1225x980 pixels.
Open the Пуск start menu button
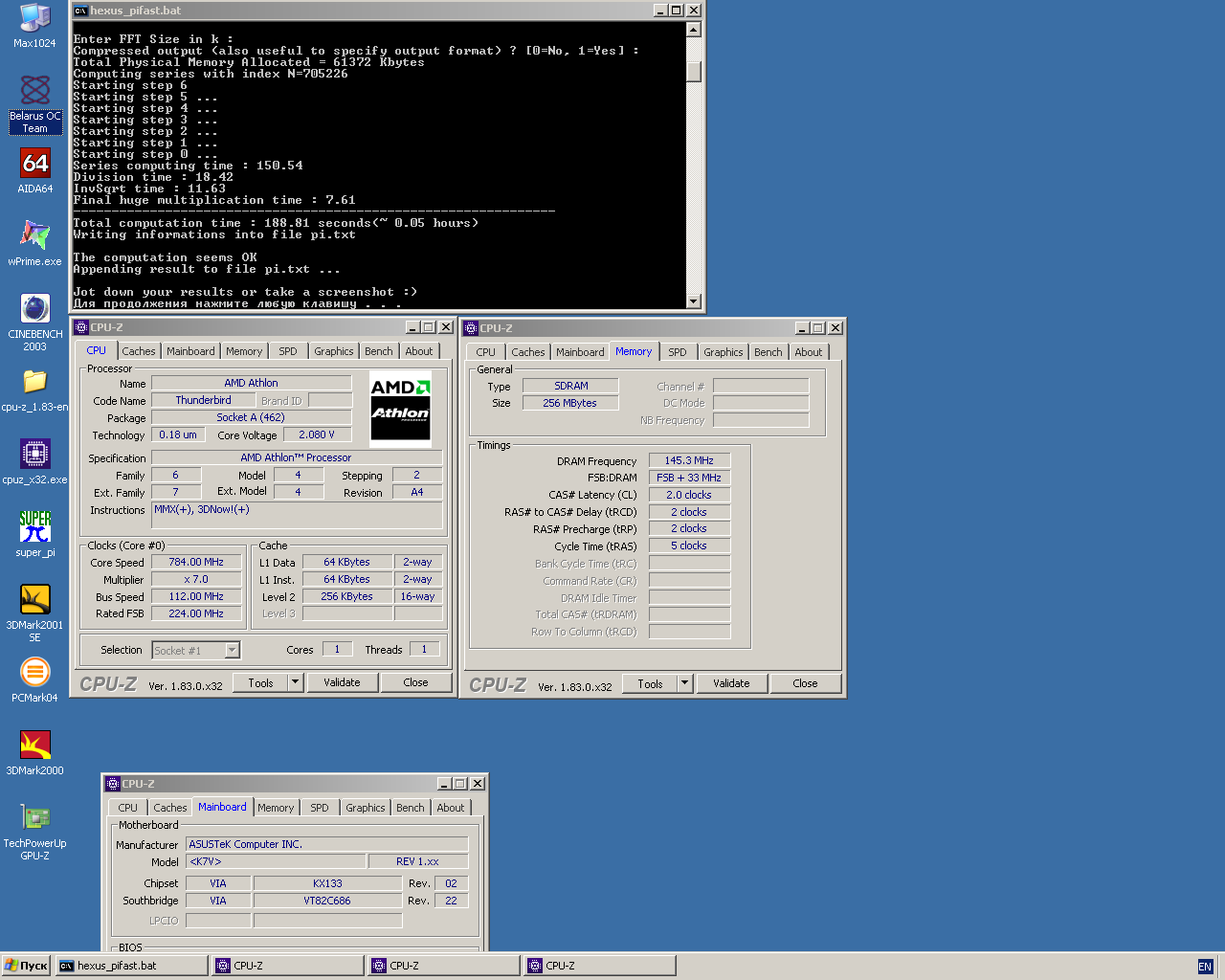tap(27, 966)
